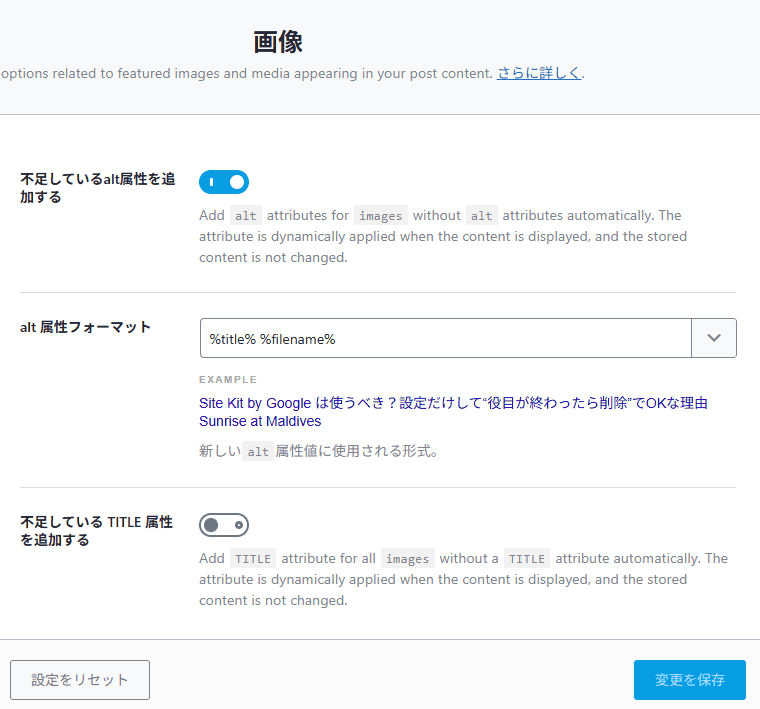This screenshot has height=709, width=760.
Task: Click the 不足しているalt属性を追加する label
Action: click(97, 188)
